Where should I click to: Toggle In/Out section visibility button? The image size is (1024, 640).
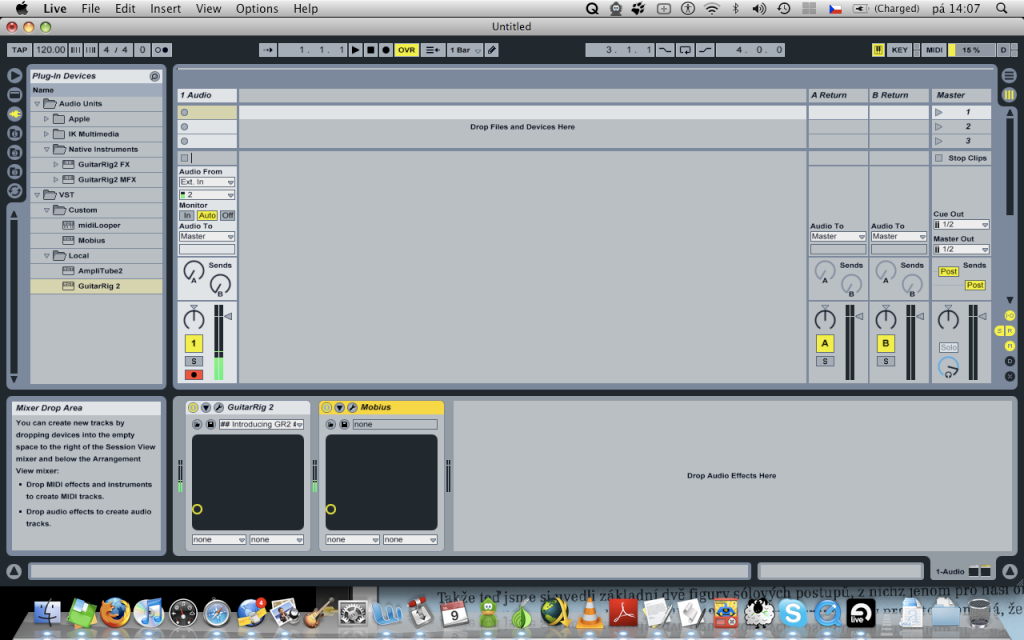tap(1010, 316)
